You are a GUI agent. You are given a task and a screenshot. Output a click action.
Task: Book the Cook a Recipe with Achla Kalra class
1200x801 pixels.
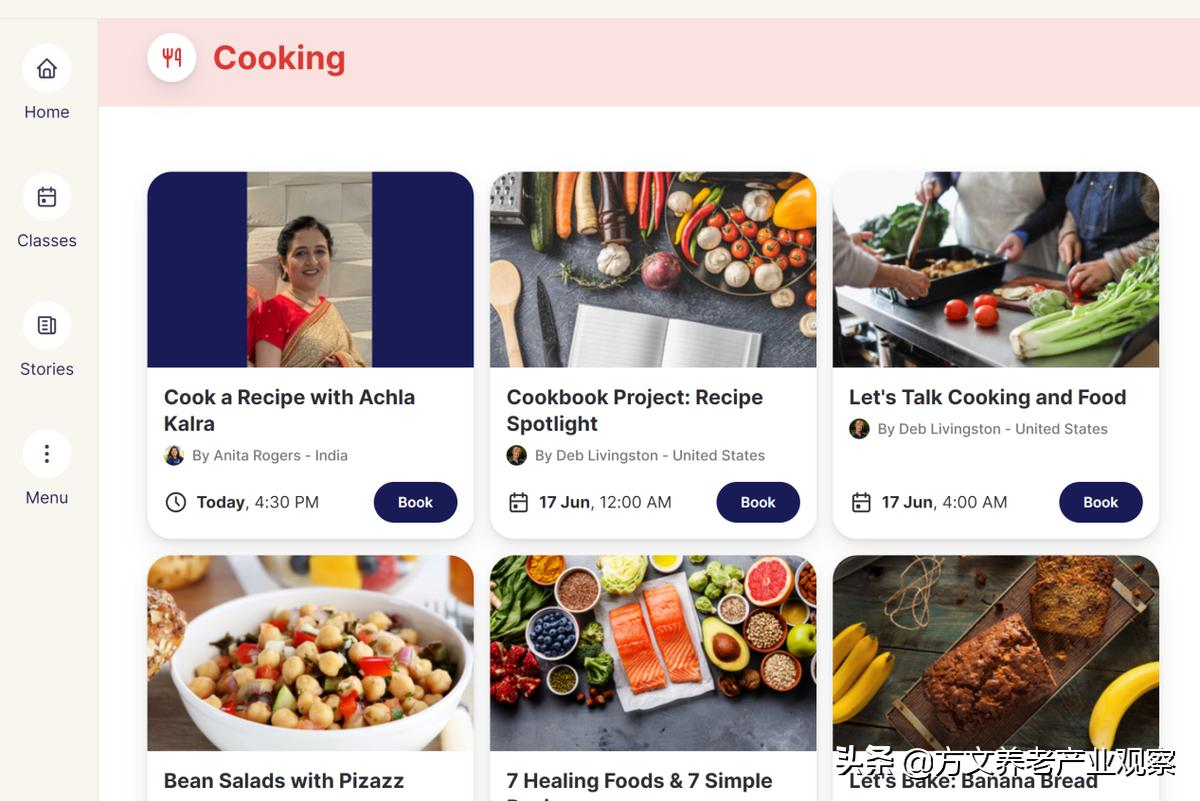pos(415,502)
